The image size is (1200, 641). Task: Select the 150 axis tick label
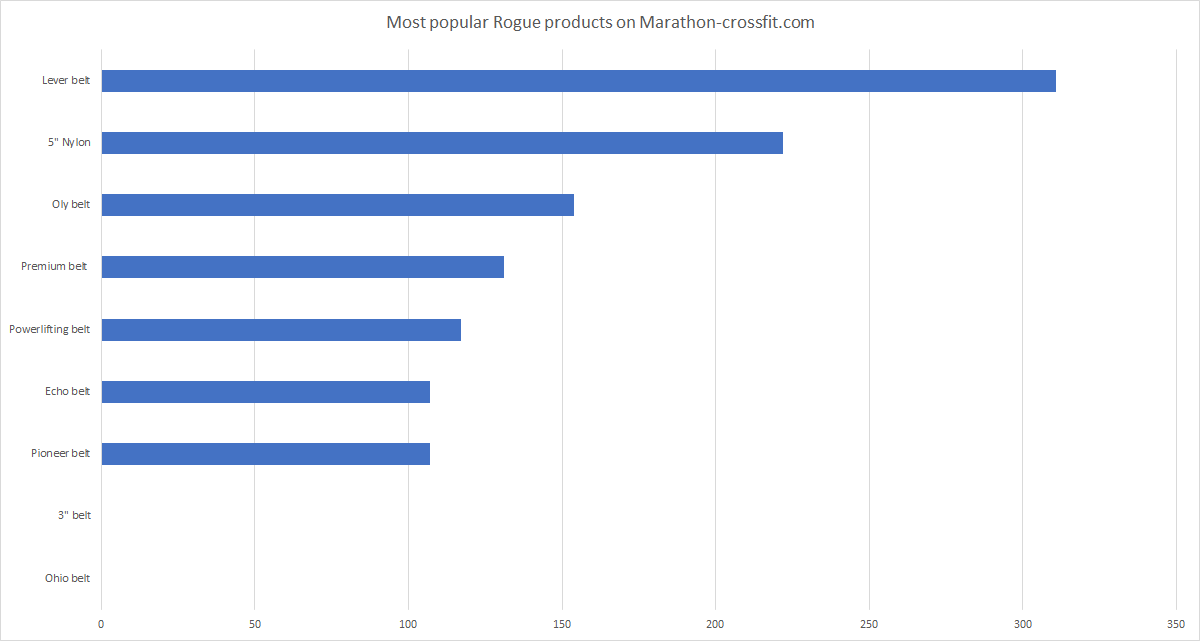point(562,624)
